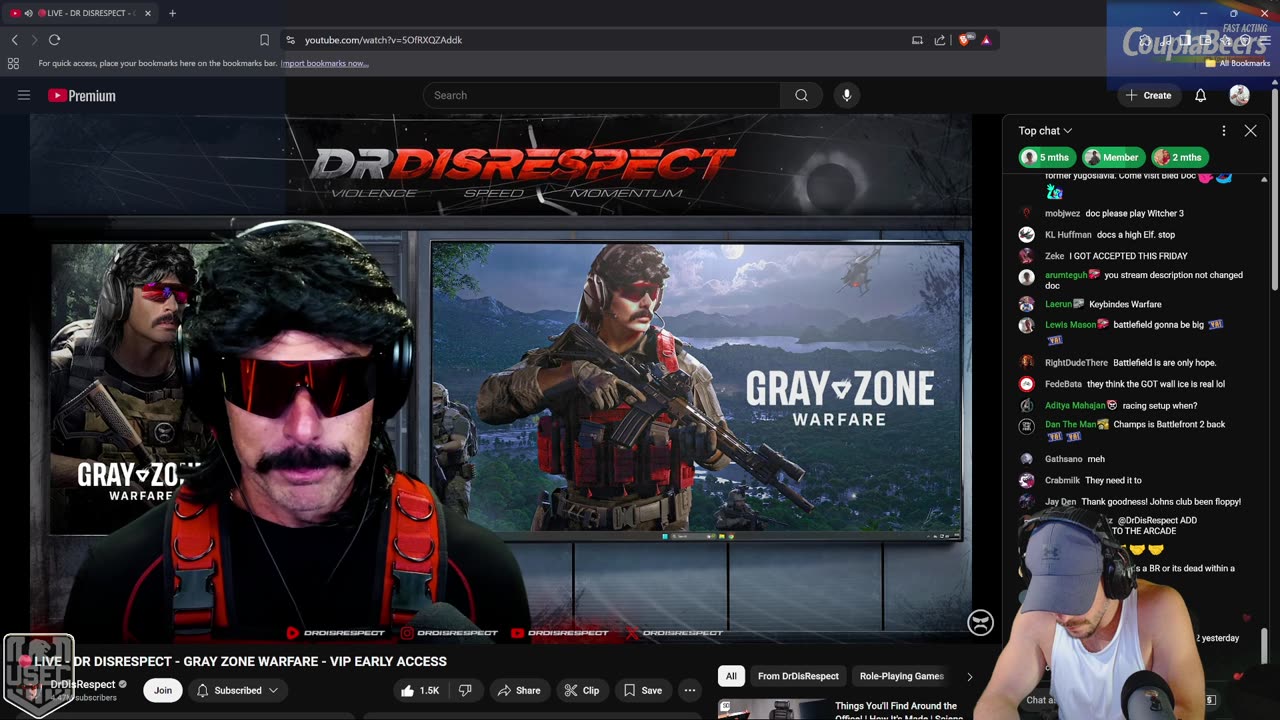
Task: Click Gathsano's 'meh' chat message
Action: [1096, 459]
